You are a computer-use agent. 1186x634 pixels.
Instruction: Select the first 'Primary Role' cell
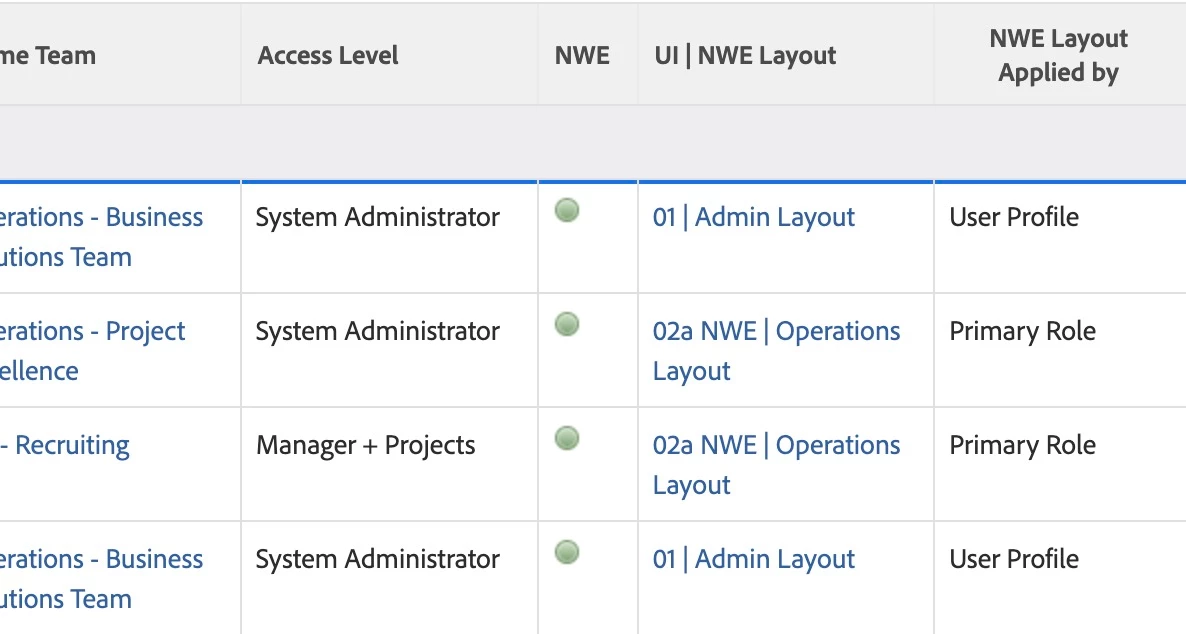click(1022, 331)
